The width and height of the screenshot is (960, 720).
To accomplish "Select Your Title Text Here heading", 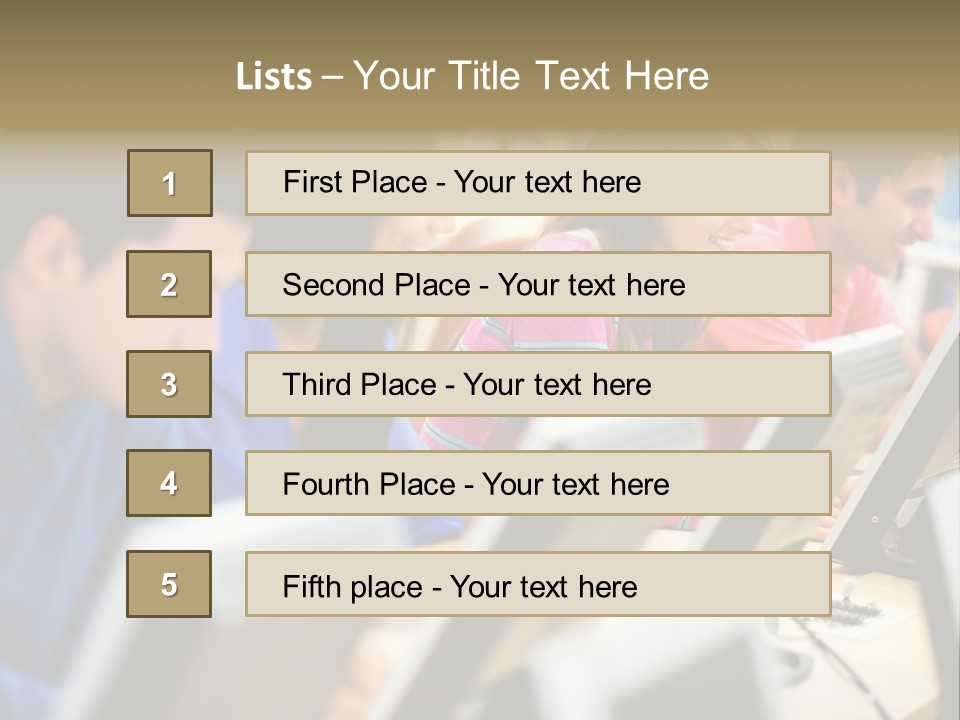I will pos(531,76).
